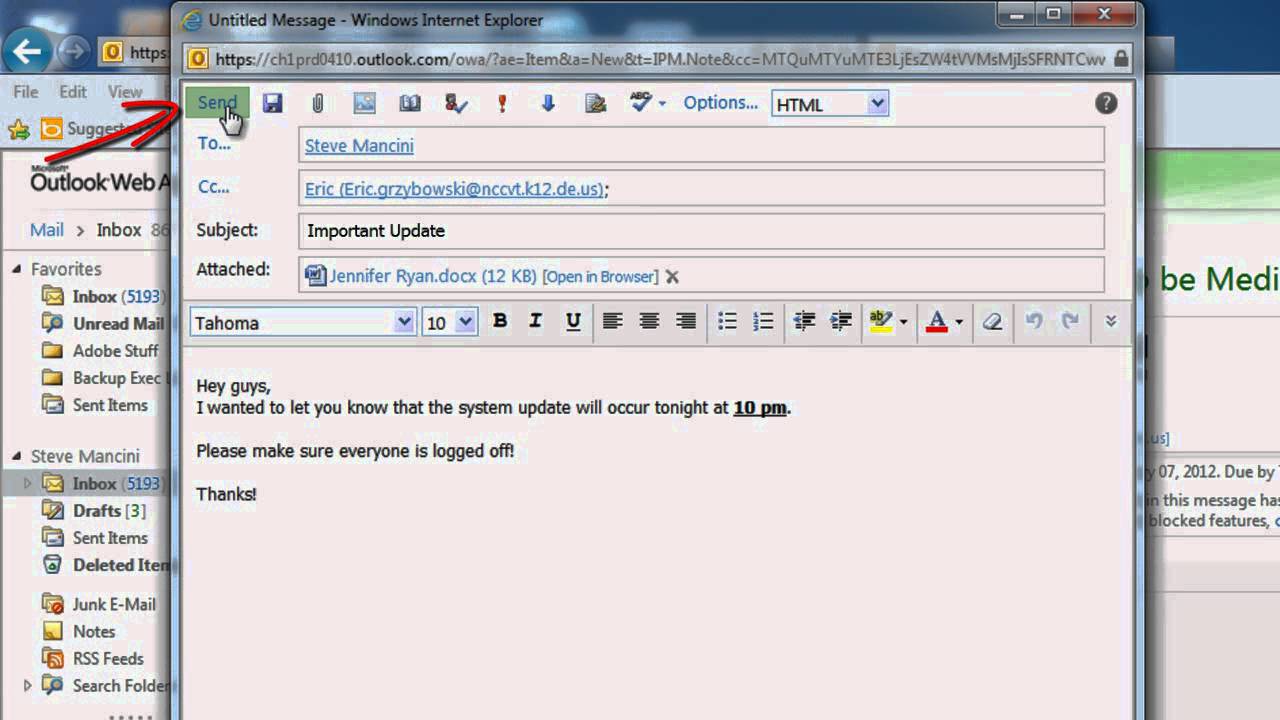Go back in background browser
The height and width of the screenshot is (720, 1280).
28,52
